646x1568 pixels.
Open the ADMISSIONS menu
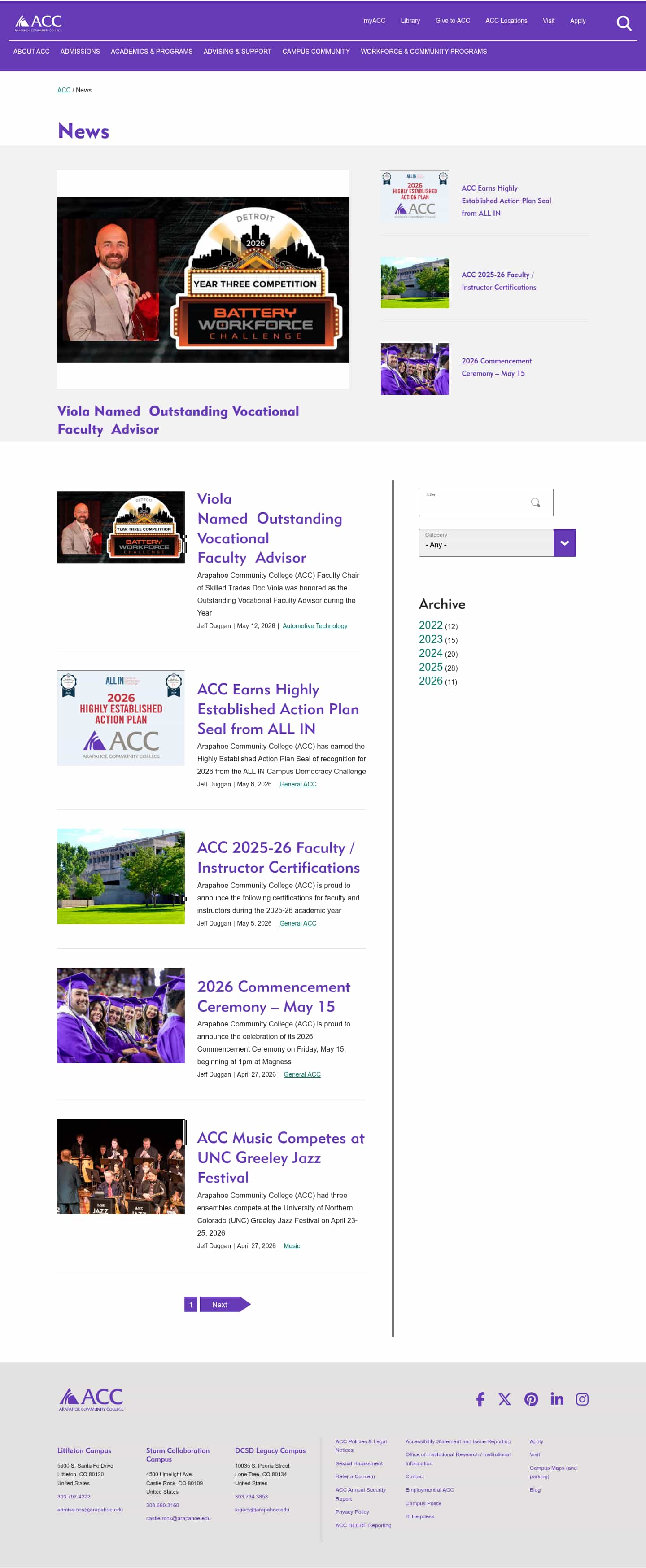(80, 52)
